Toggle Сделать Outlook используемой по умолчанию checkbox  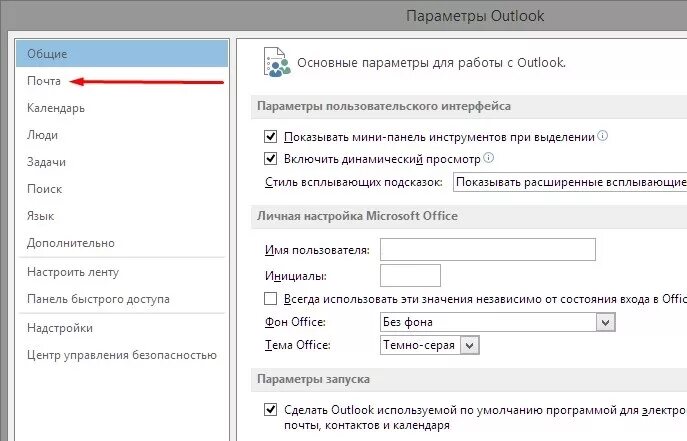(x=270, y=409)
